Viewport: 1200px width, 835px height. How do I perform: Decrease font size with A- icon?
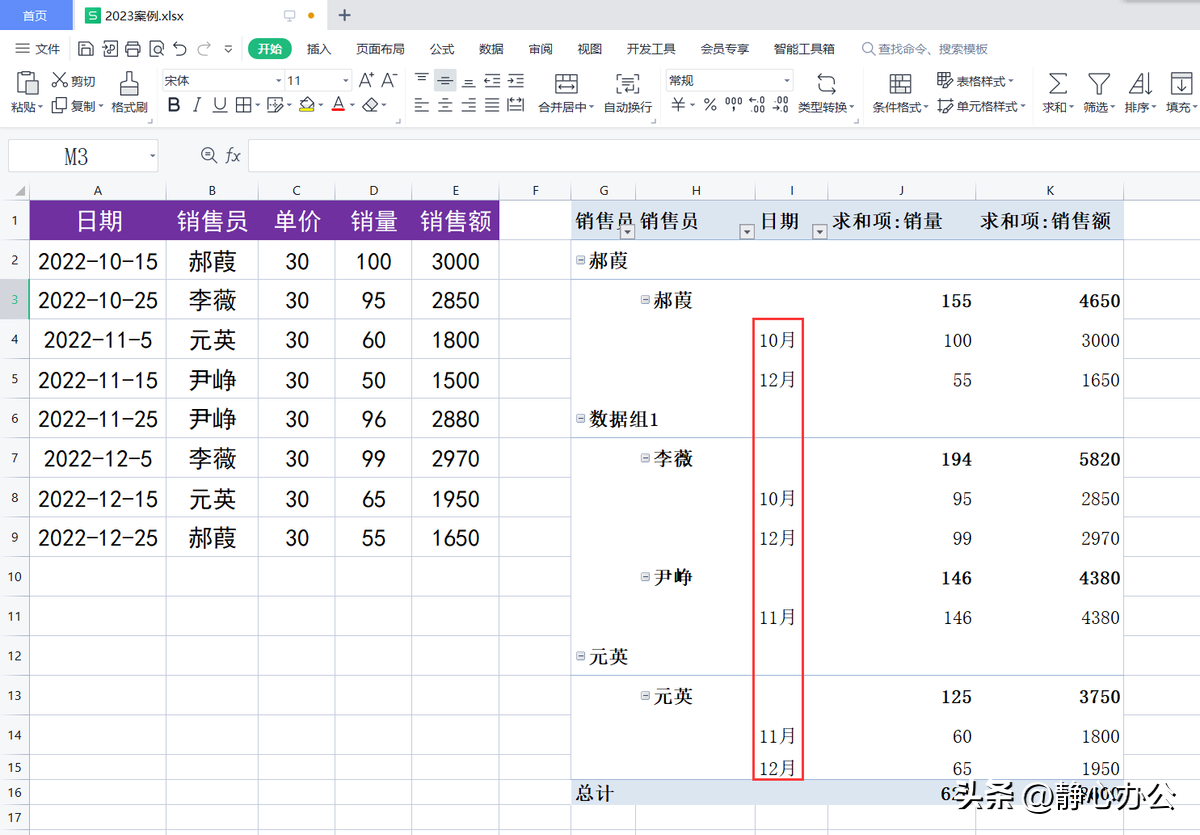pos(390,80)
